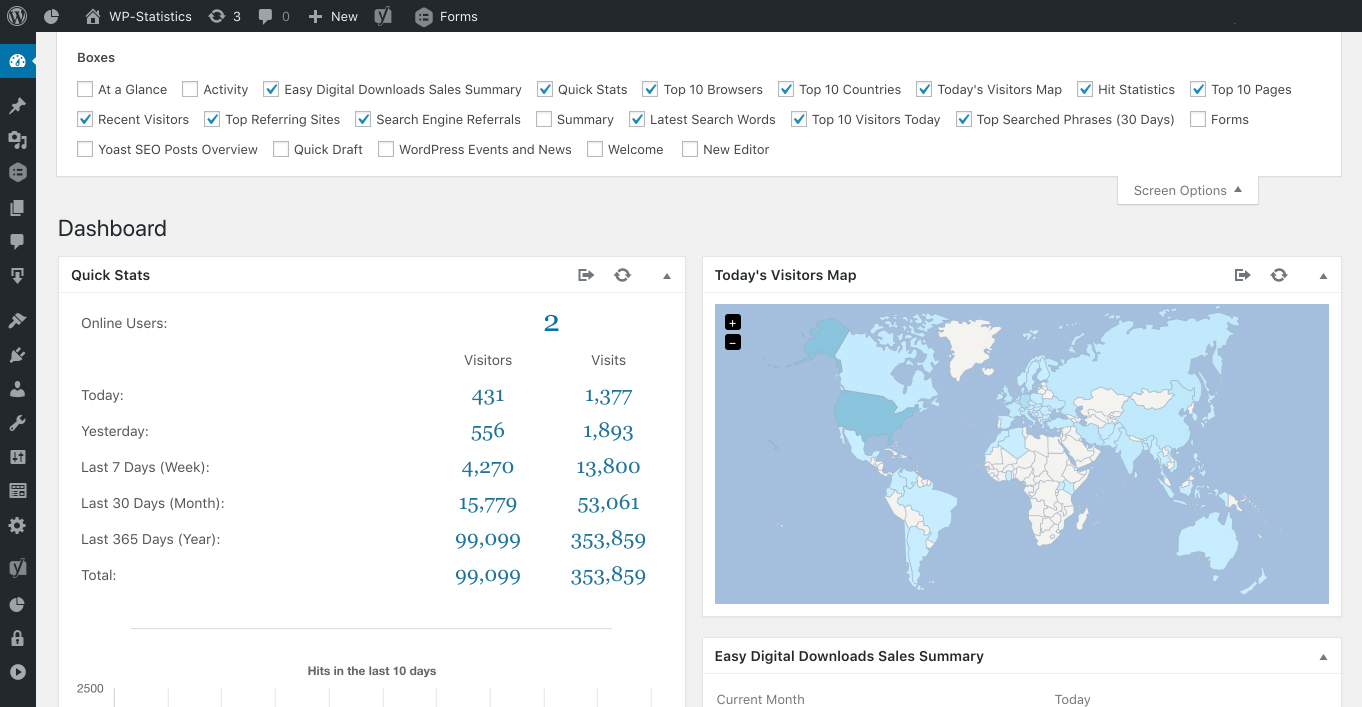Open the Posts pin icon in sidebar
Screen dimensions: 1362x707
pyautogui.click(x=17, y=106)
